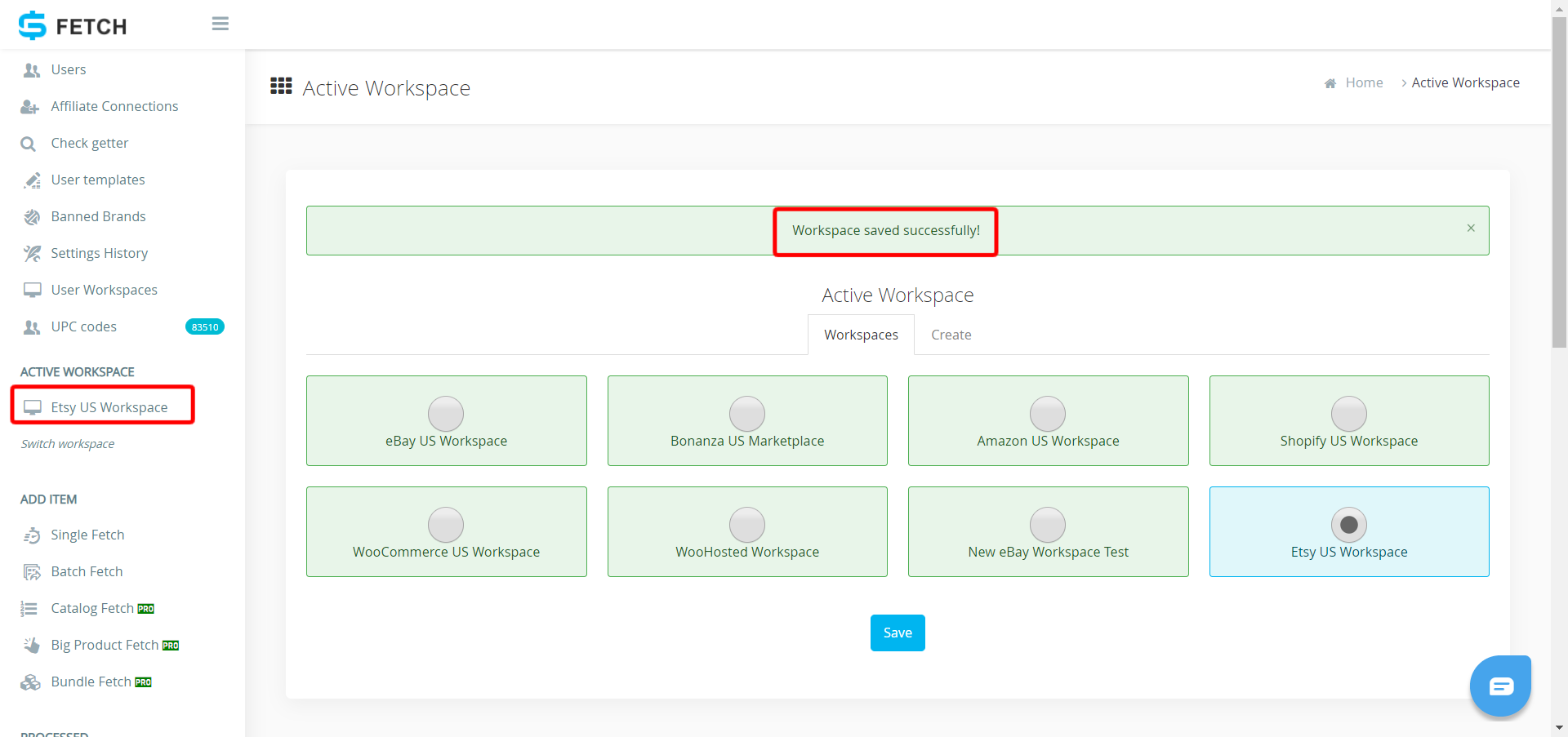Click the UPC codes icon
The width and height of the screenshot is (1568, 737).
tap(32, 327)
